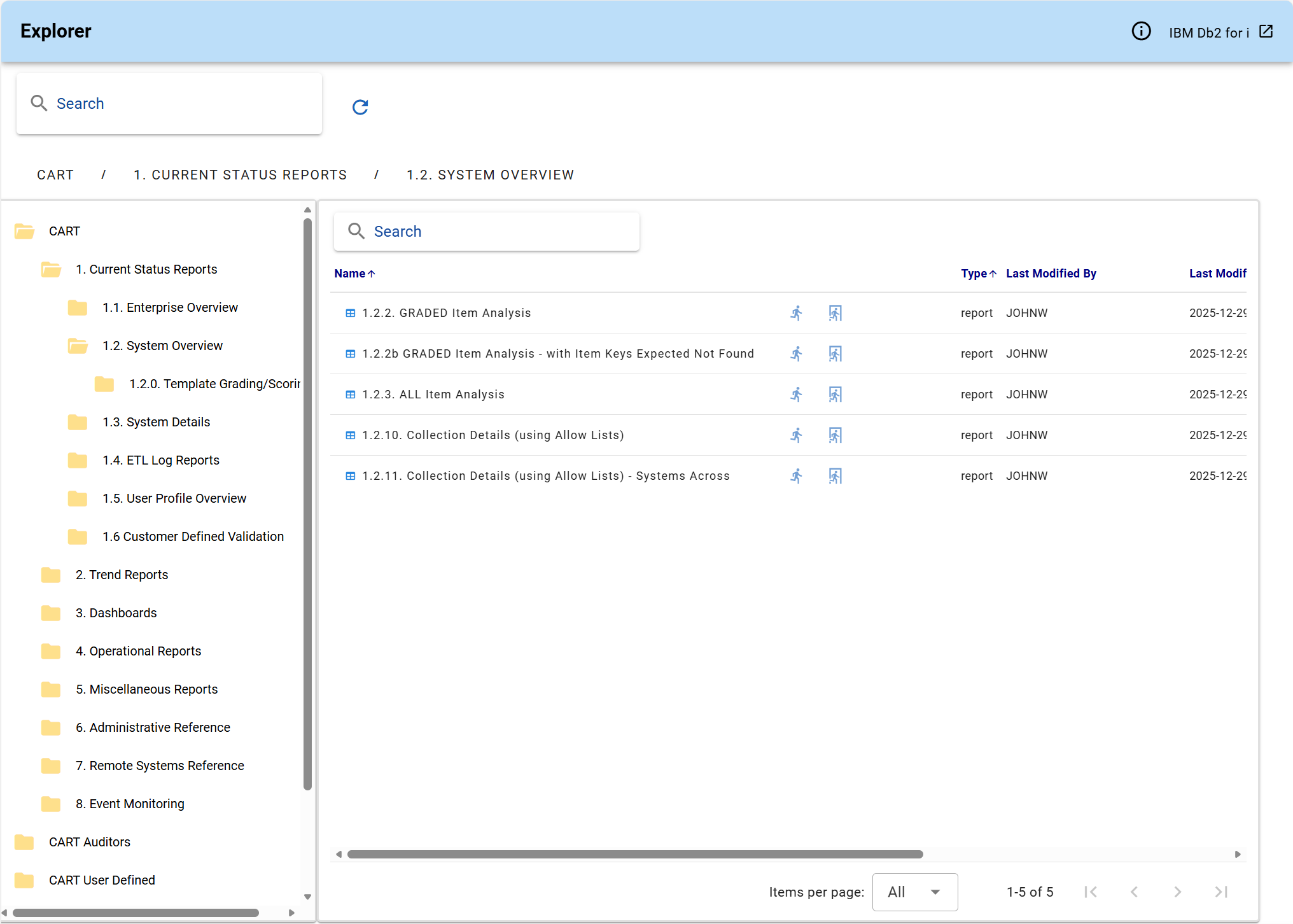Open 1.2.11. Collection Details in new window icon
Viewport: 1293px width, 924px height.
click(835, 476)
